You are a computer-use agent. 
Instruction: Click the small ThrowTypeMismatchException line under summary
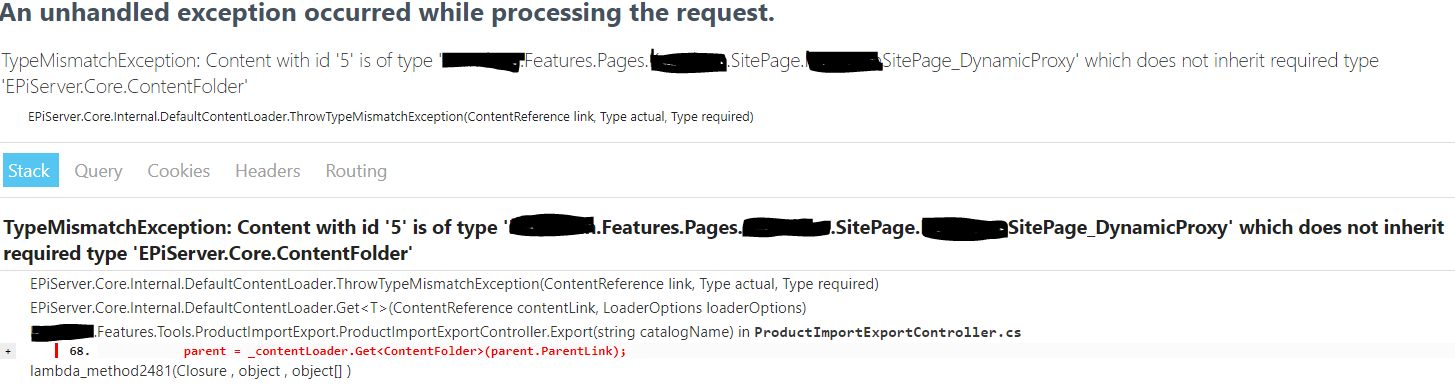point(391,117)
